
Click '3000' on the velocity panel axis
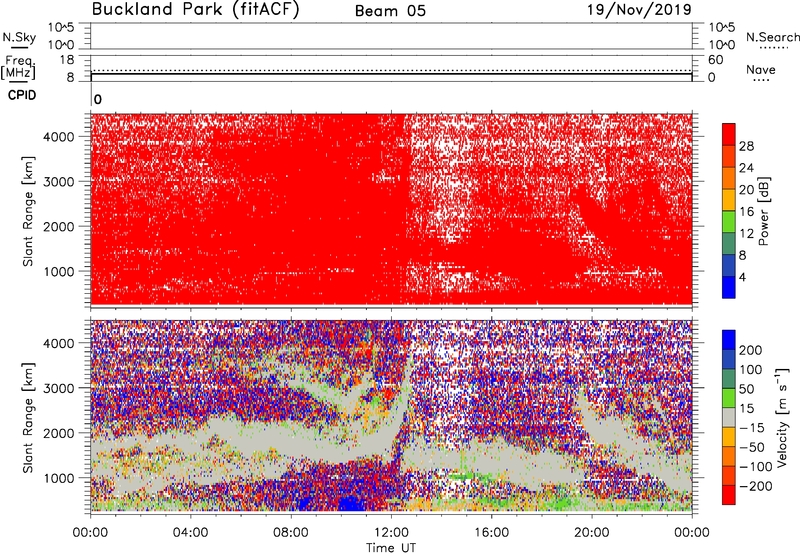(59, 388)
